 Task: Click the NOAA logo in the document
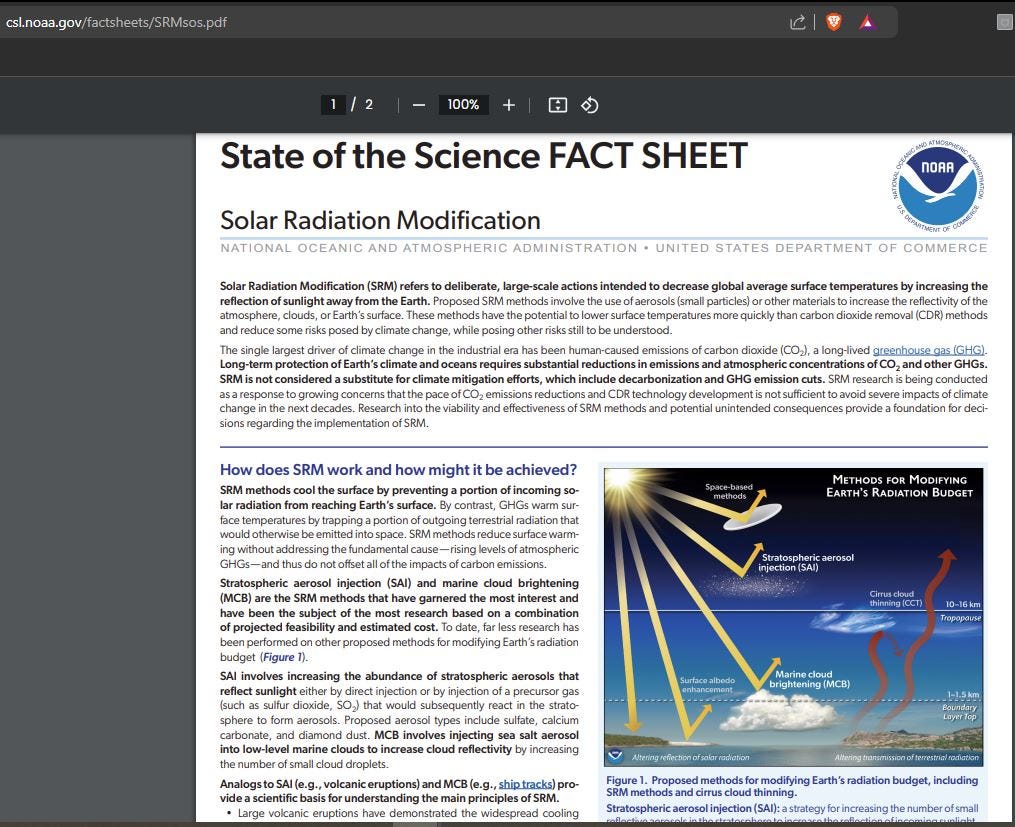[937, 184]
